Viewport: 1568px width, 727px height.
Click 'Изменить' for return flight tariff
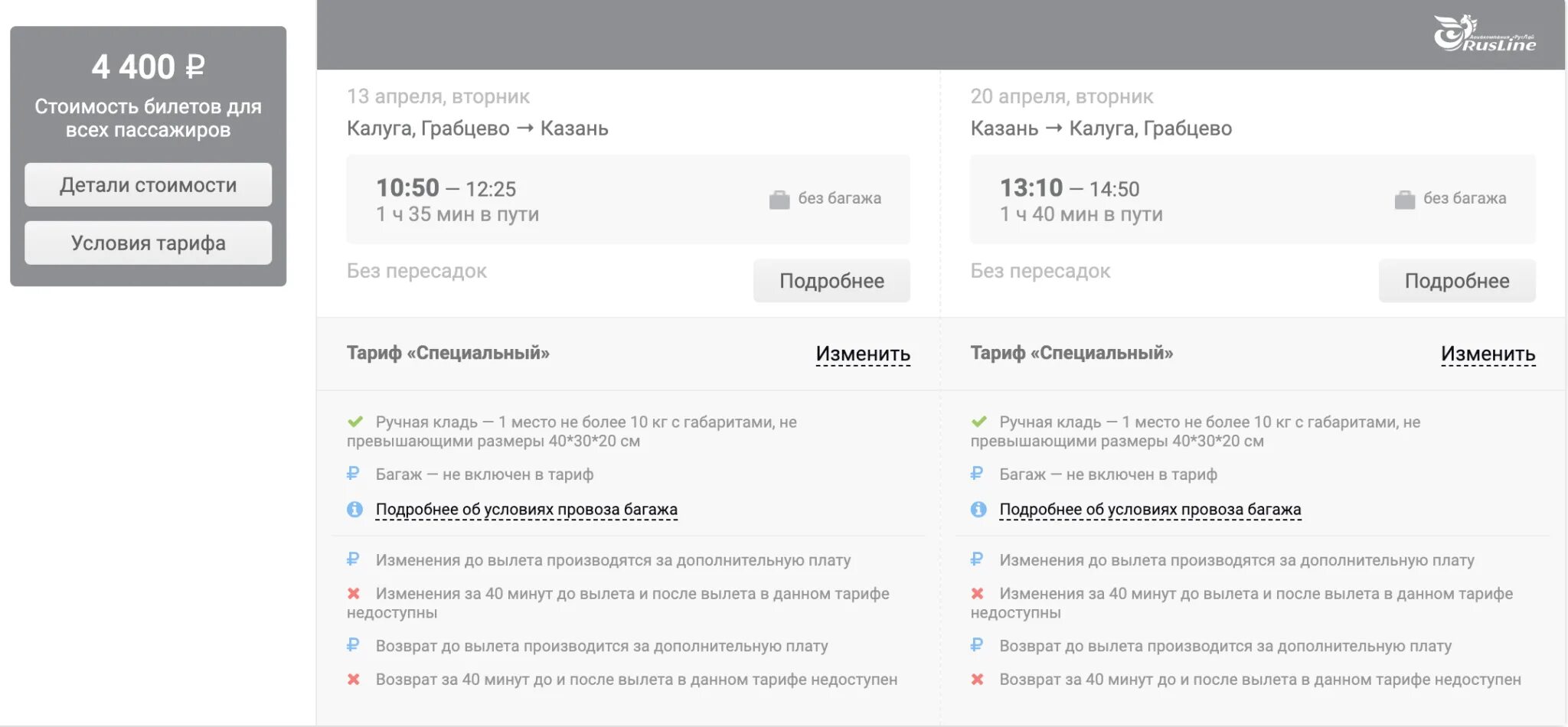point(1488,354)
